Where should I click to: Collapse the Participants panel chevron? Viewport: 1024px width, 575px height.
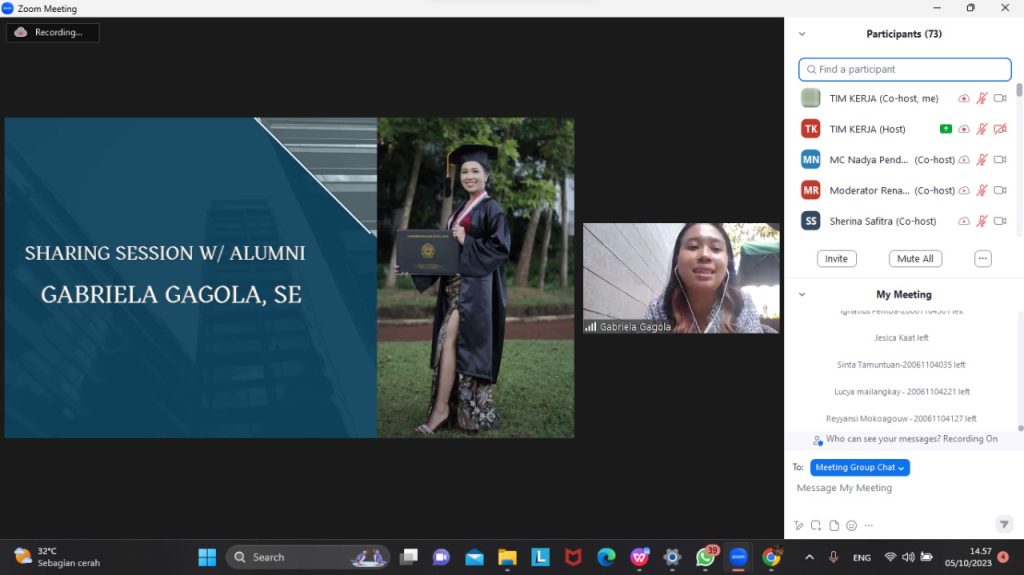pyautogui.click(x=802, y=34)
